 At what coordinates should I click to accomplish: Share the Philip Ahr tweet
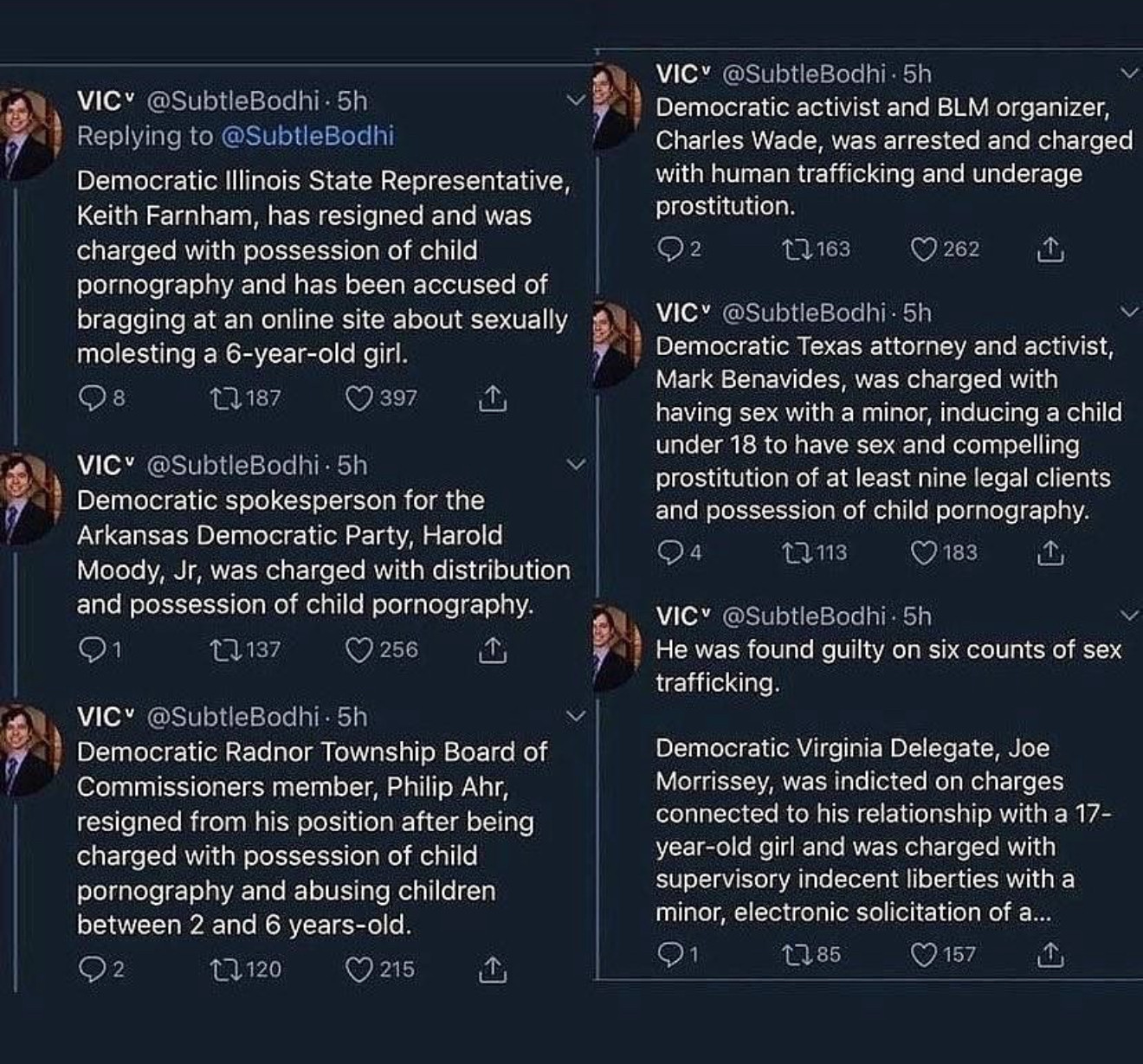click(492, 970)
